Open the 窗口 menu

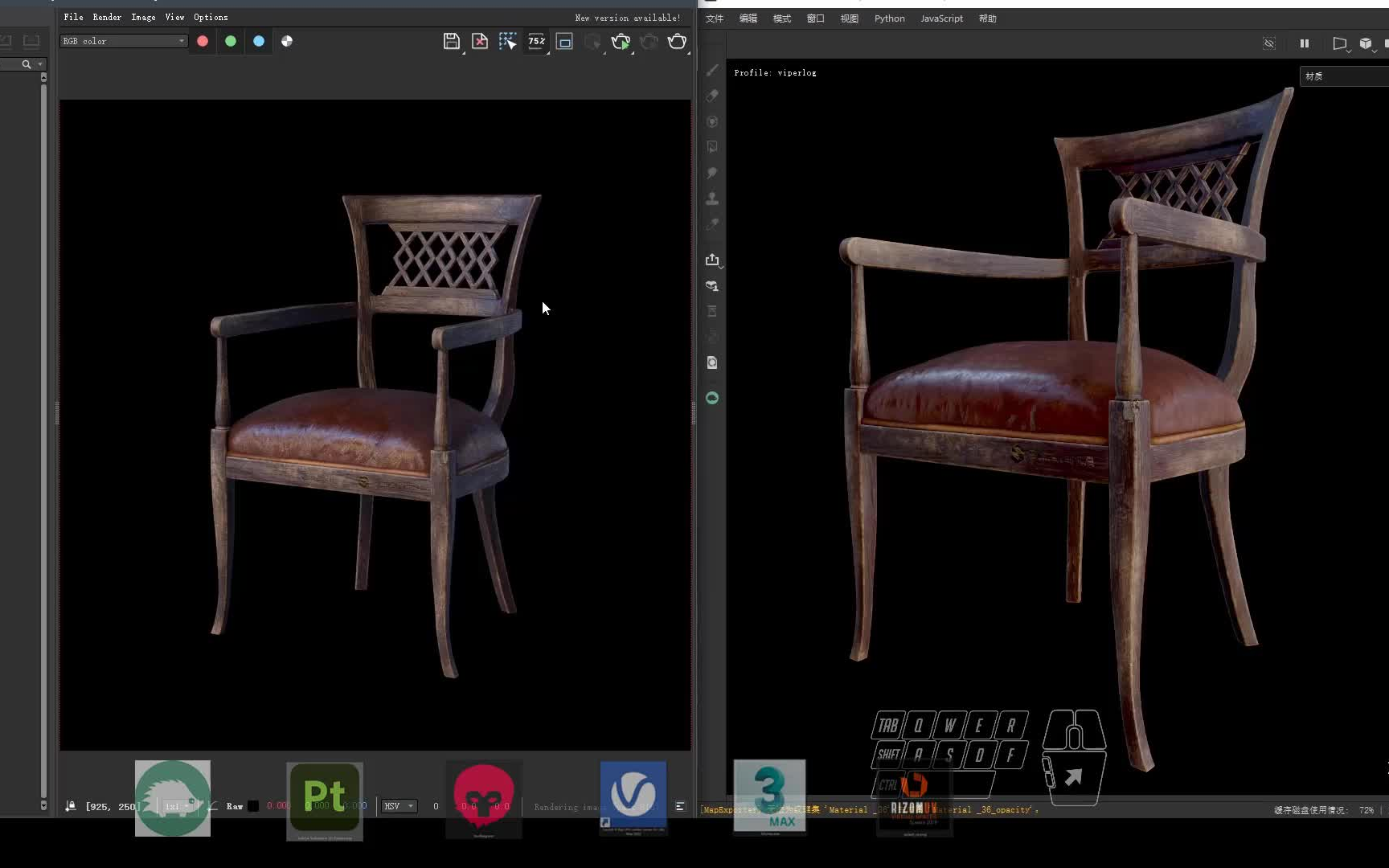[x=816, y=18]
